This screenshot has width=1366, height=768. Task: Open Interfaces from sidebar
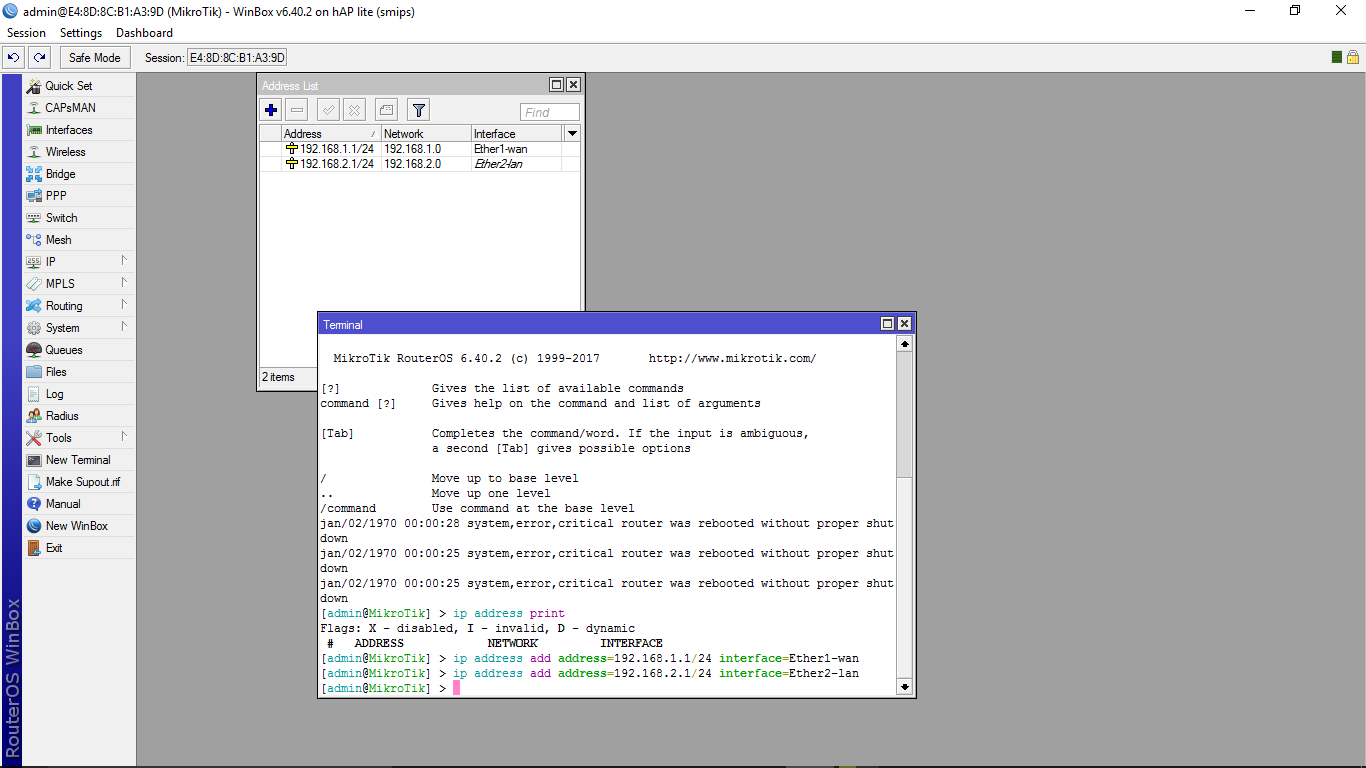pyautogui.click(x=79, y=130)
